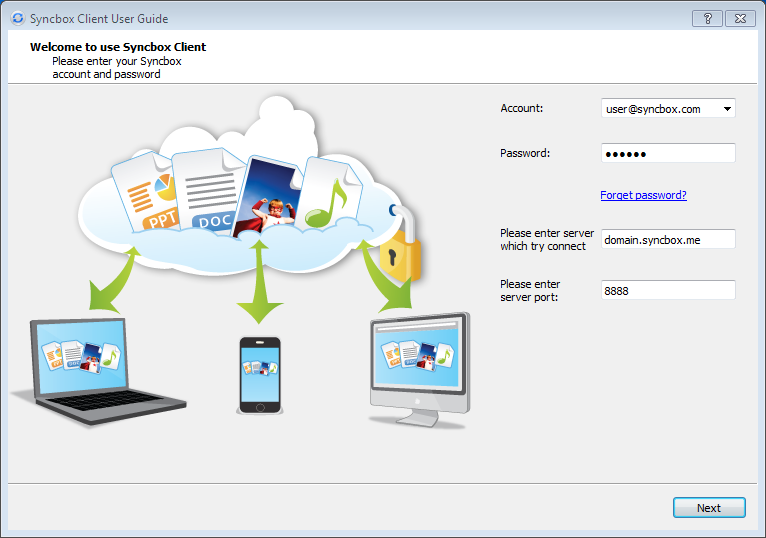The width and height of the screenshot is (766, 538).
Task: Open the Account dropdown arrow
Action: coord(727,108)
